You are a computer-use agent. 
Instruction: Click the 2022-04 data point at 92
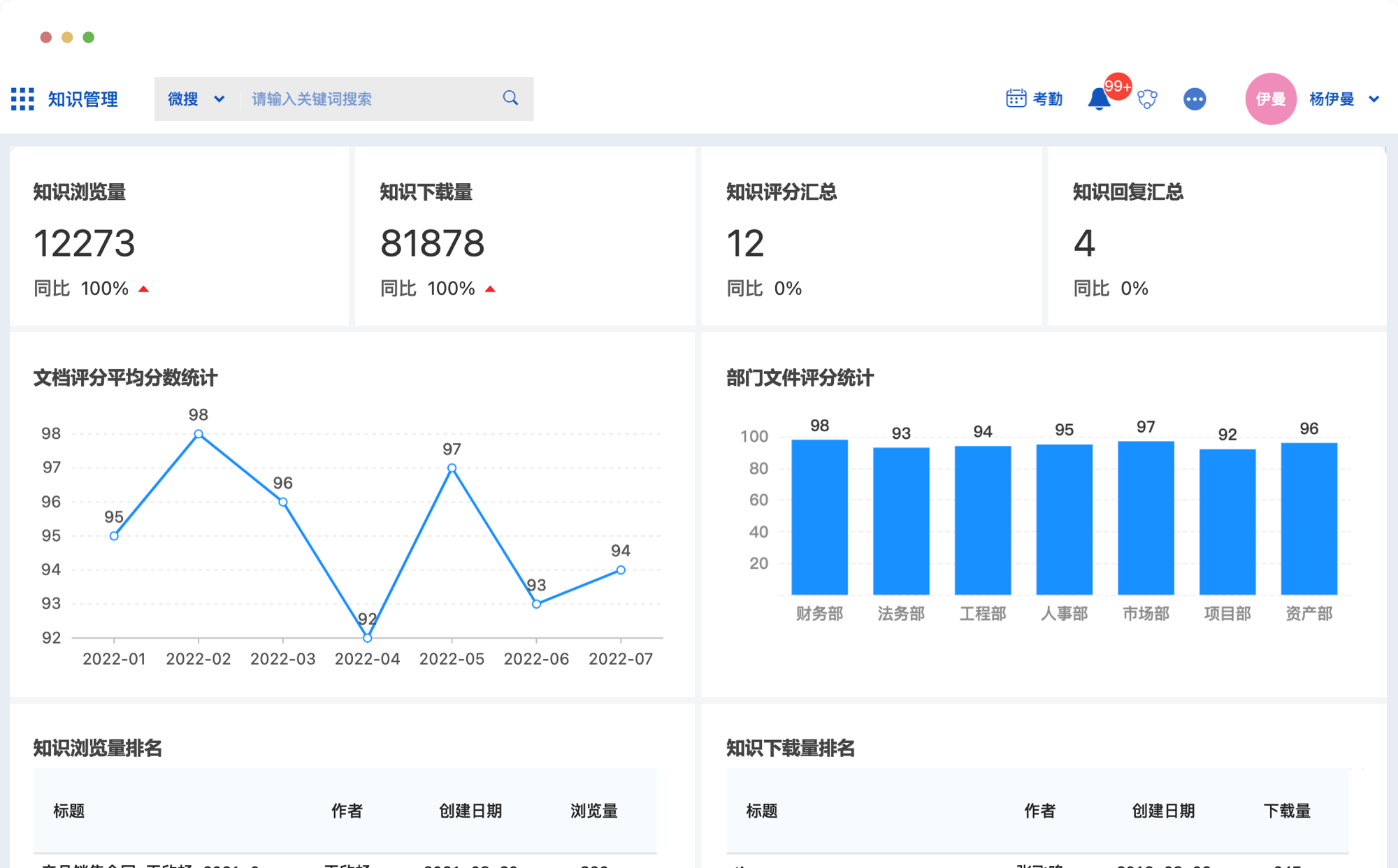pyautogui.click(x=368, y=637)
